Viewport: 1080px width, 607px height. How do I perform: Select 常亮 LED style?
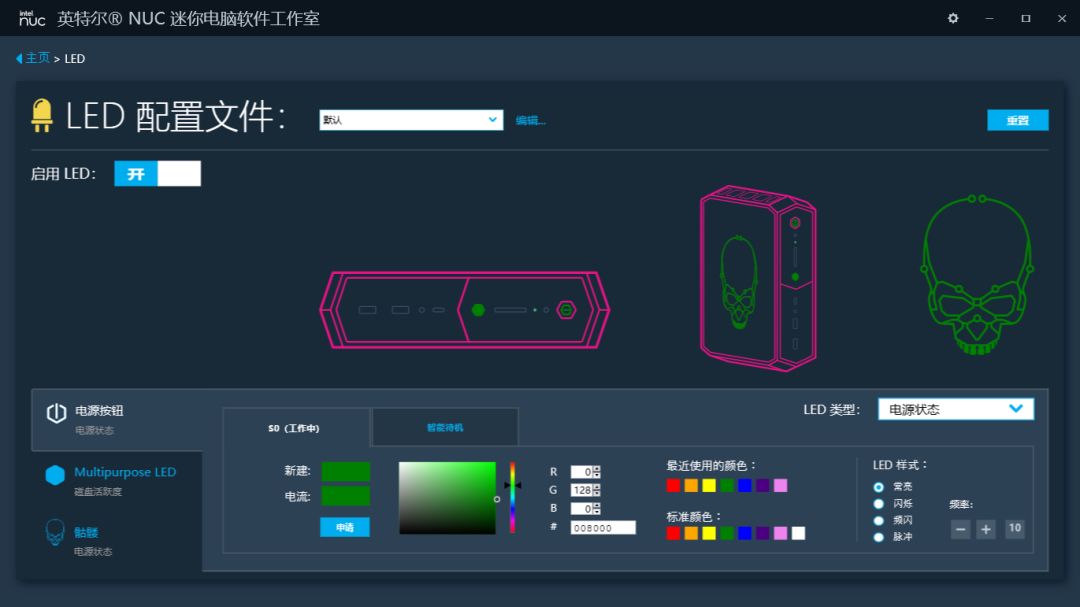(x=878, y=487)
